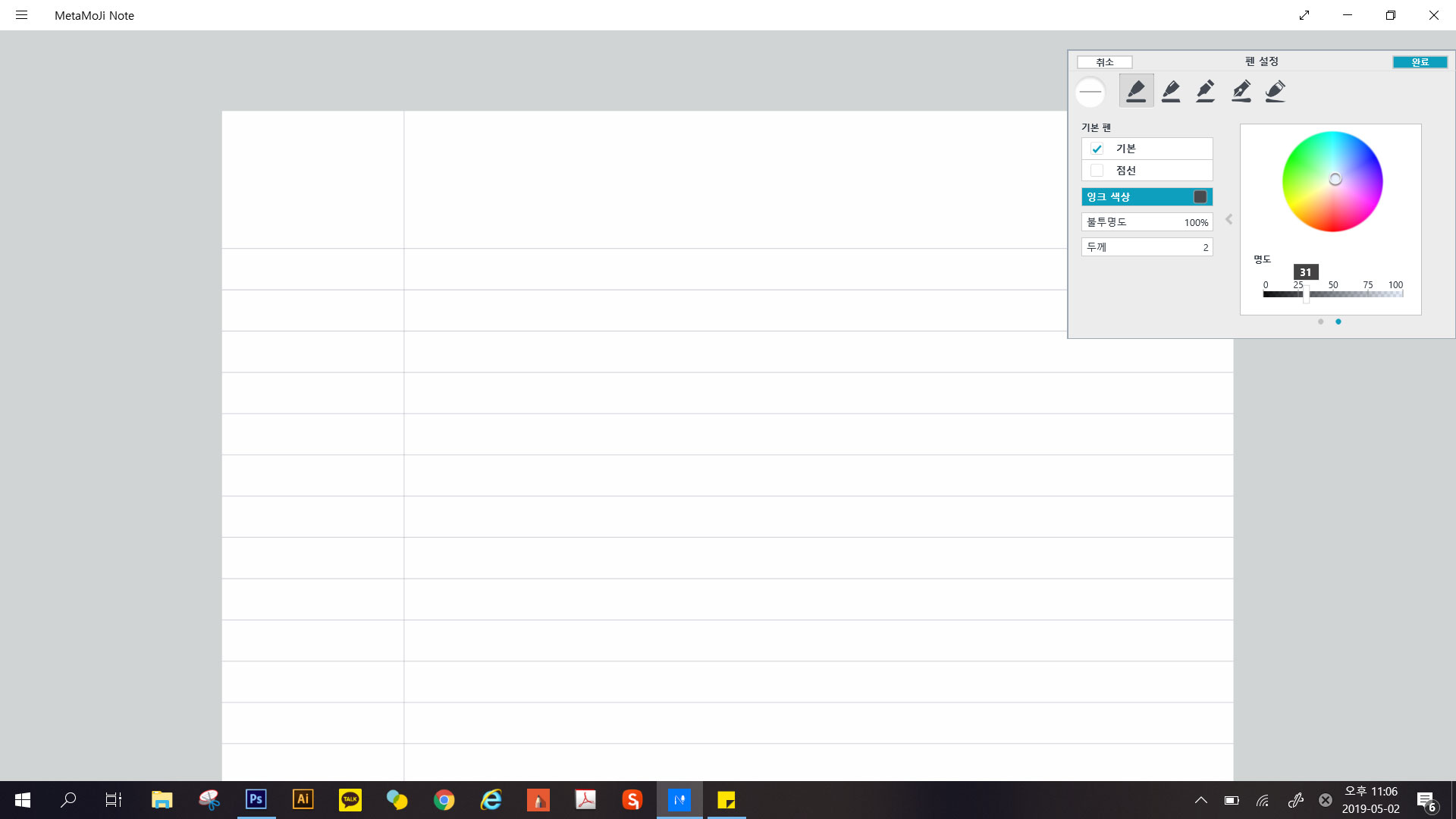Select the marker pen icon (third)
This screenshot has height=819, width=1456.
[x=1206, y=91]
